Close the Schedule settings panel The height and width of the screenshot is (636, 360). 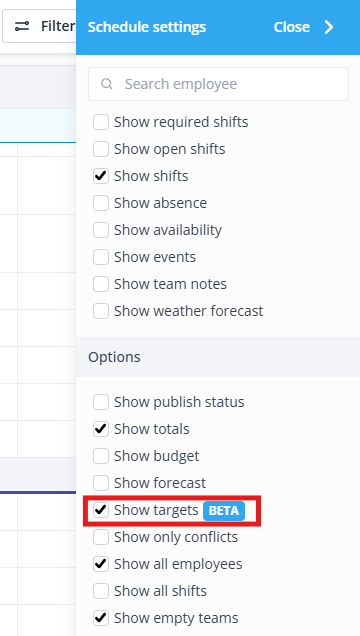coord(303,27)
